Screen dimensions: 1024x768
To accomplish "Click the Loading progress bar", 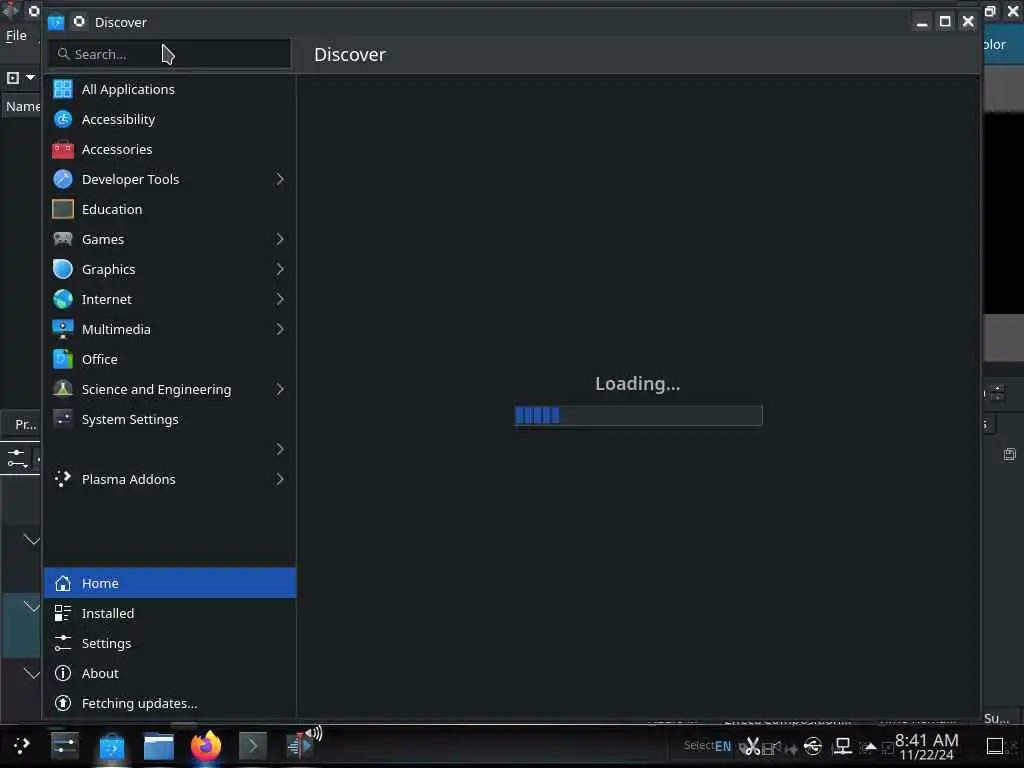I will (x=638, y=415).
